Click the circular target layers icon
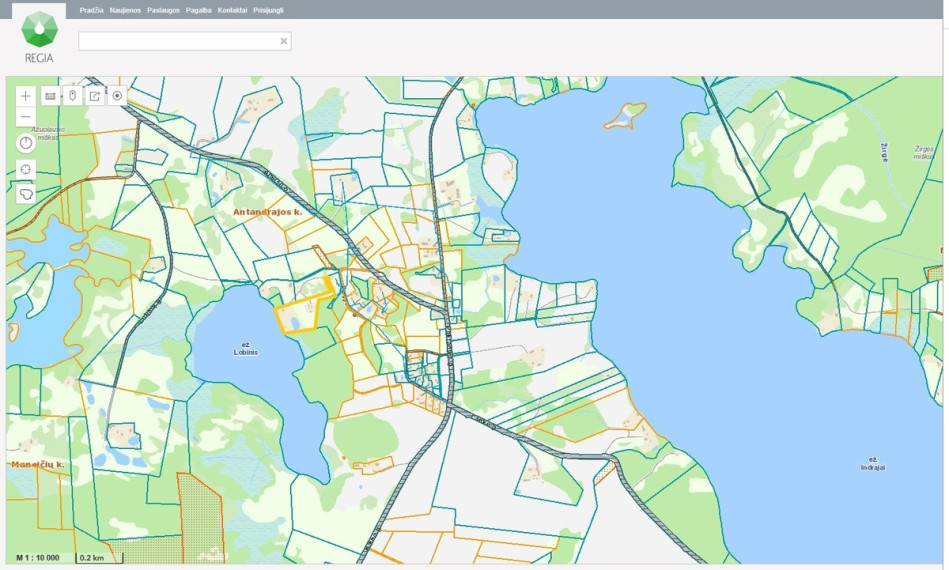This screenshot has width=949, height=570. 117,96
